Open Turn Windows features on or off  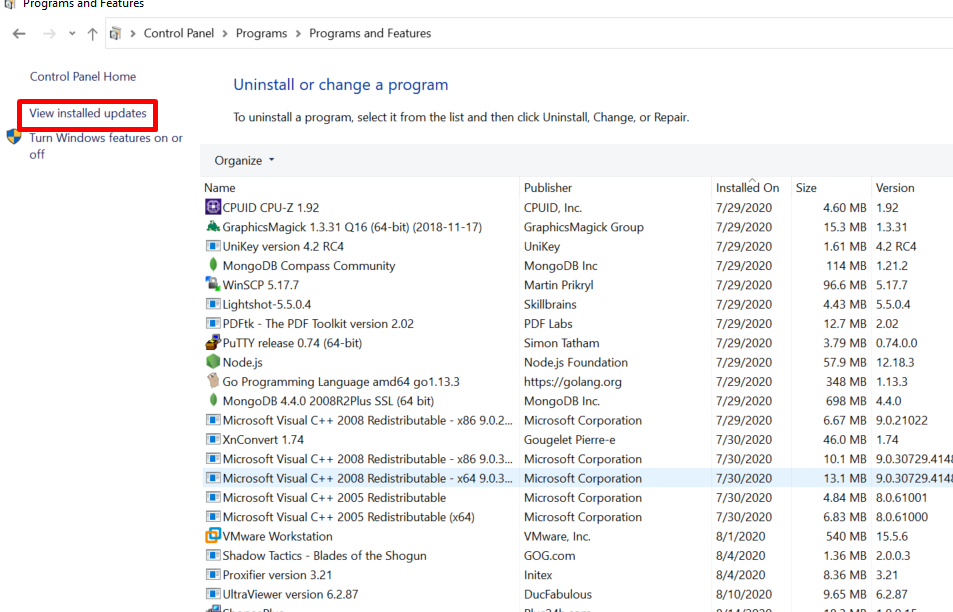(x=106, y=146)
